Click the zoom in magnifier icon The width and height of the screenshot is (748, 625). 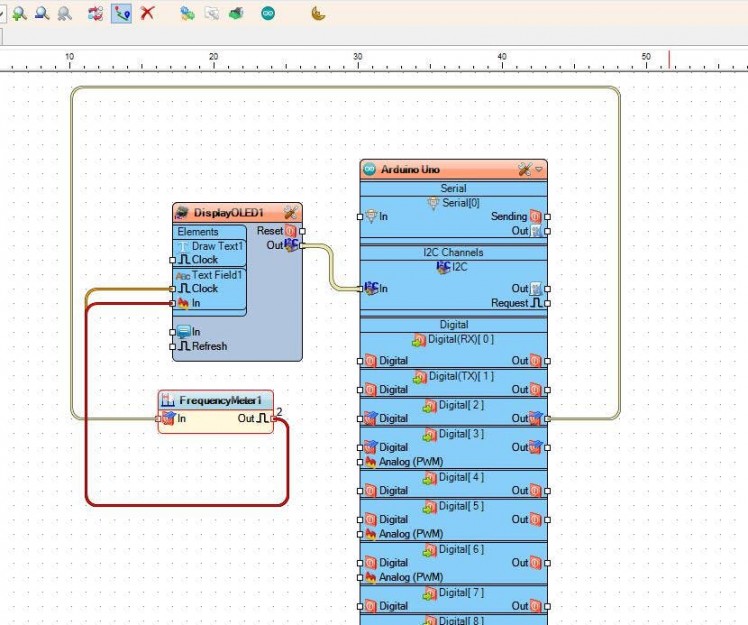pyautogui.click(x=19, y=14)
